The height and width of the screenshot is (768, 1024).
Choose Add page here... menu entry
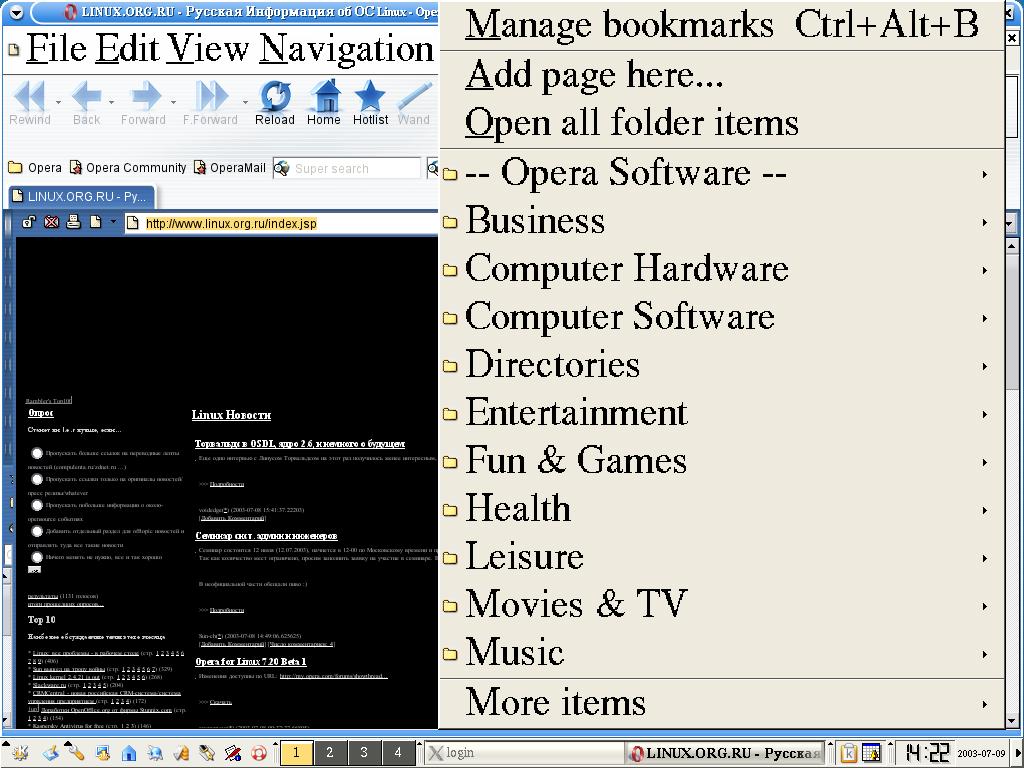tap(722, 74)
